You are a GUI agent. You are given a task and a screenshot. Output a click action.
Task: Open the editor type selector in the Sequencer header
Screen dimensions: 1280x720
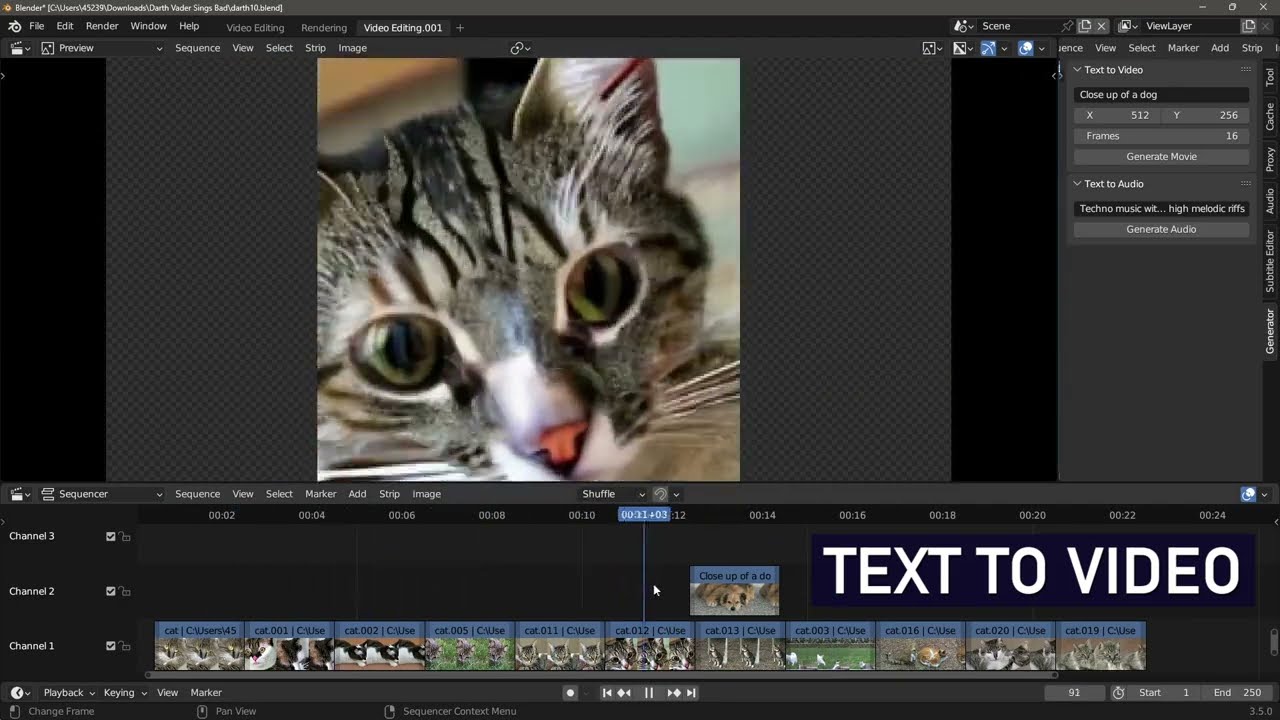[19, 493]
